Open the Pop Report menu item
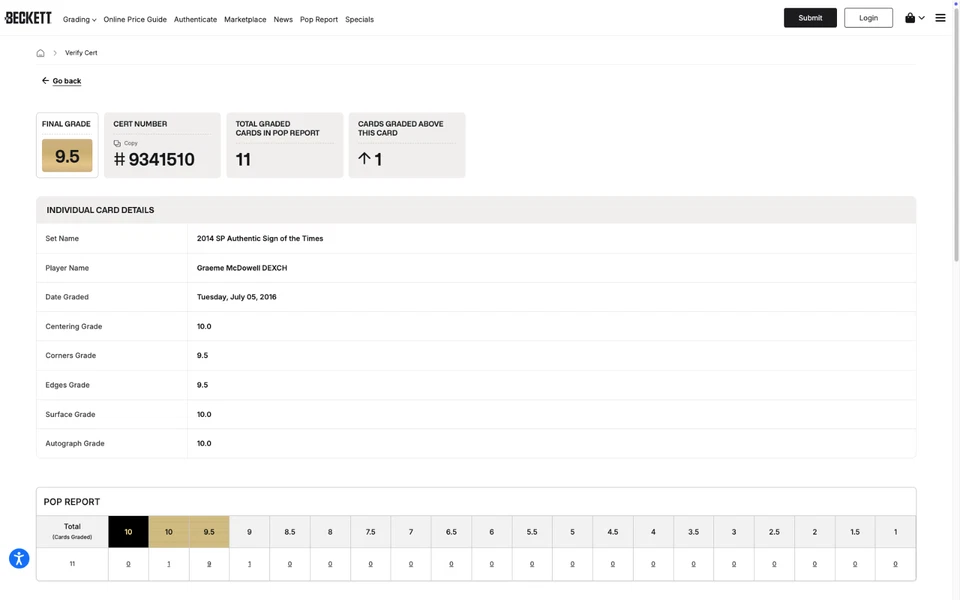The image size is (960, 600). (318, 19)
